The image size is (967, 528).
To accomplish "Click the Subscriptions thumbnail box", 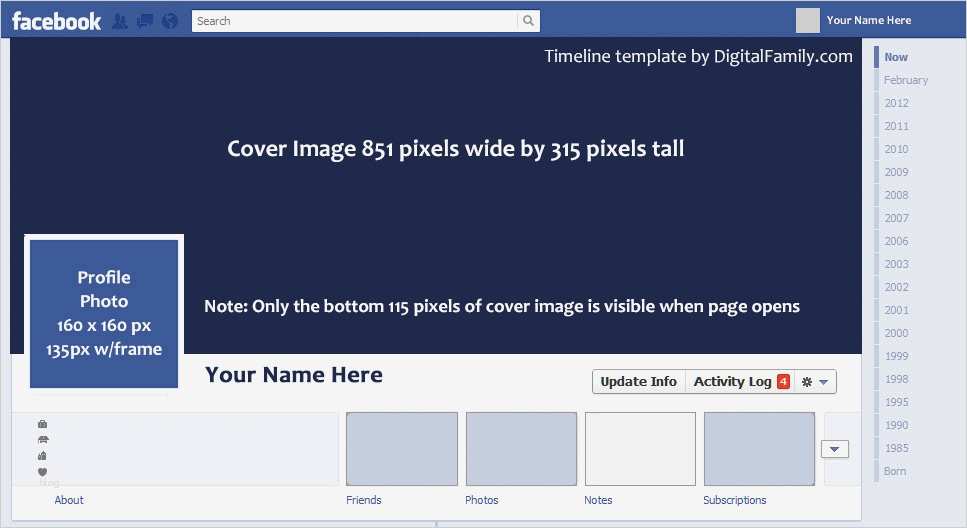I will [759, 449].
